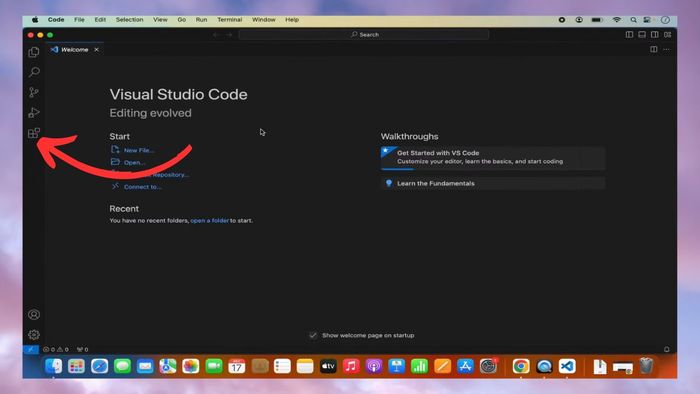Screen dimensions: 700x394
Task: Open the View menu
Action: point(160,20)
